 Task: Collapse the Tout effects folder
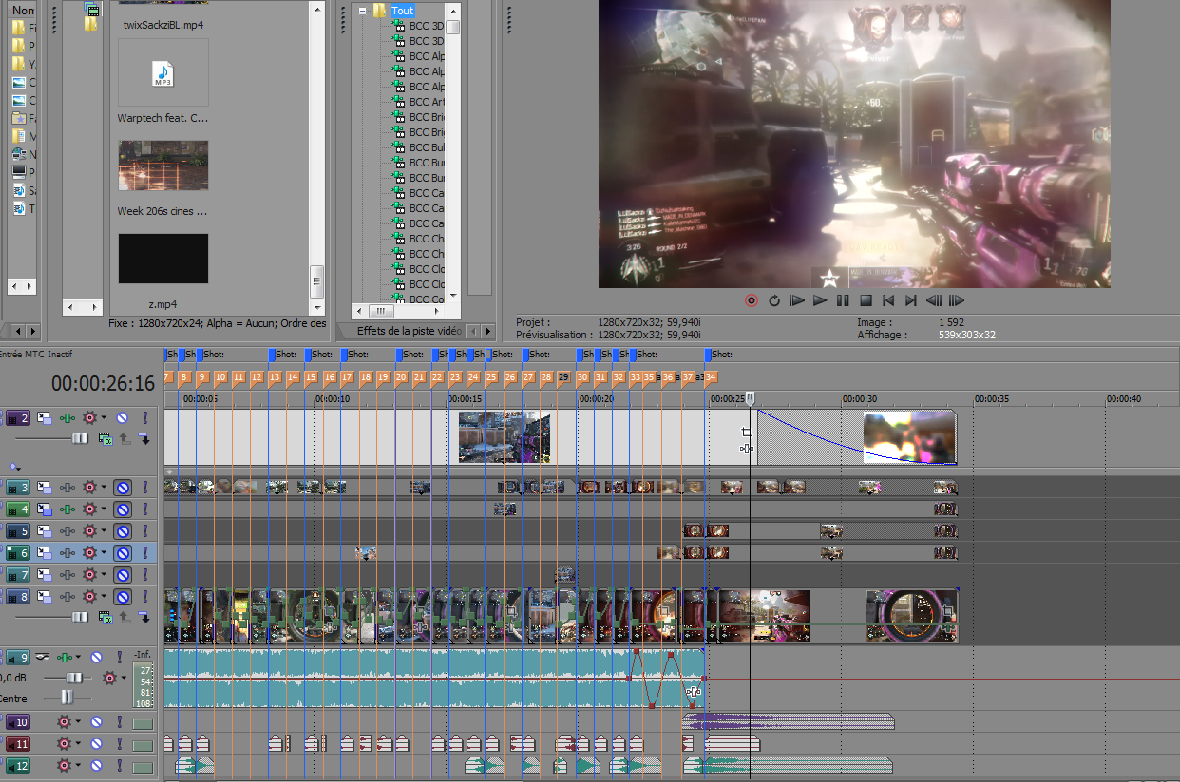pos(363,11)
